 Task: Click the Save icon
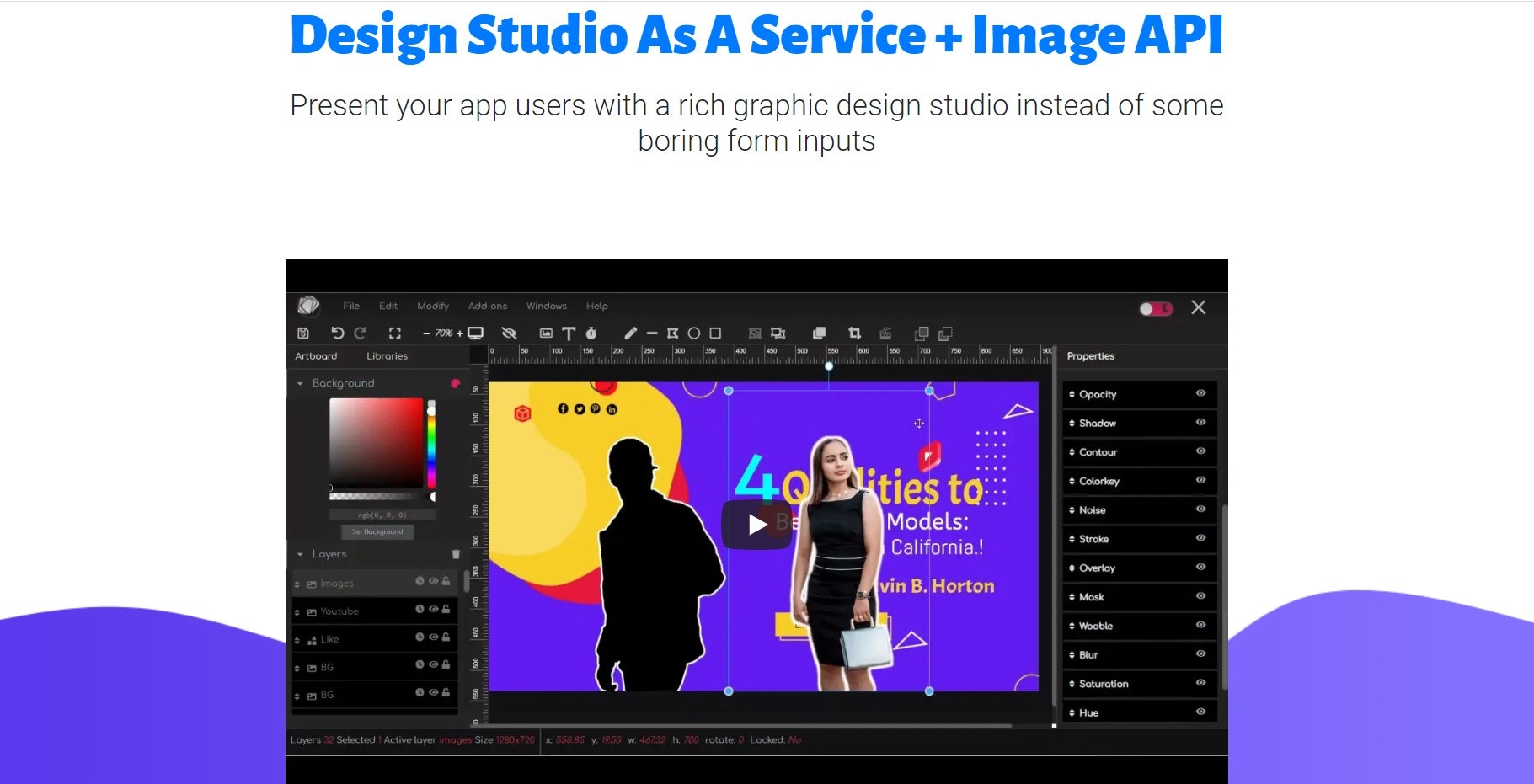tap(302, 333)
